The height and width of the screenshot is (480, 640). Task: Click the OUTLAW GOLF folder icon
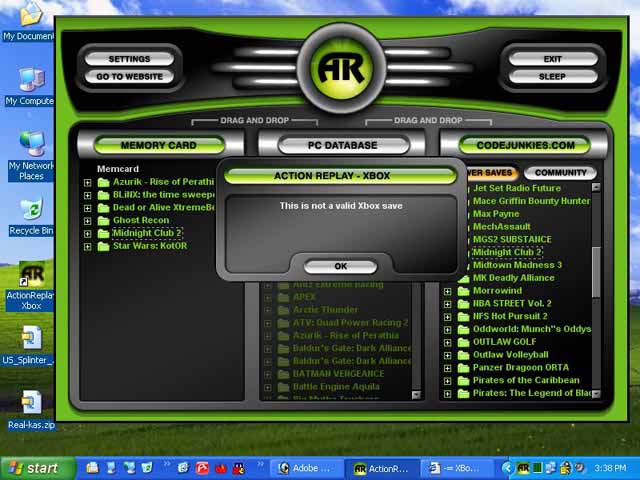pos(463,342)
